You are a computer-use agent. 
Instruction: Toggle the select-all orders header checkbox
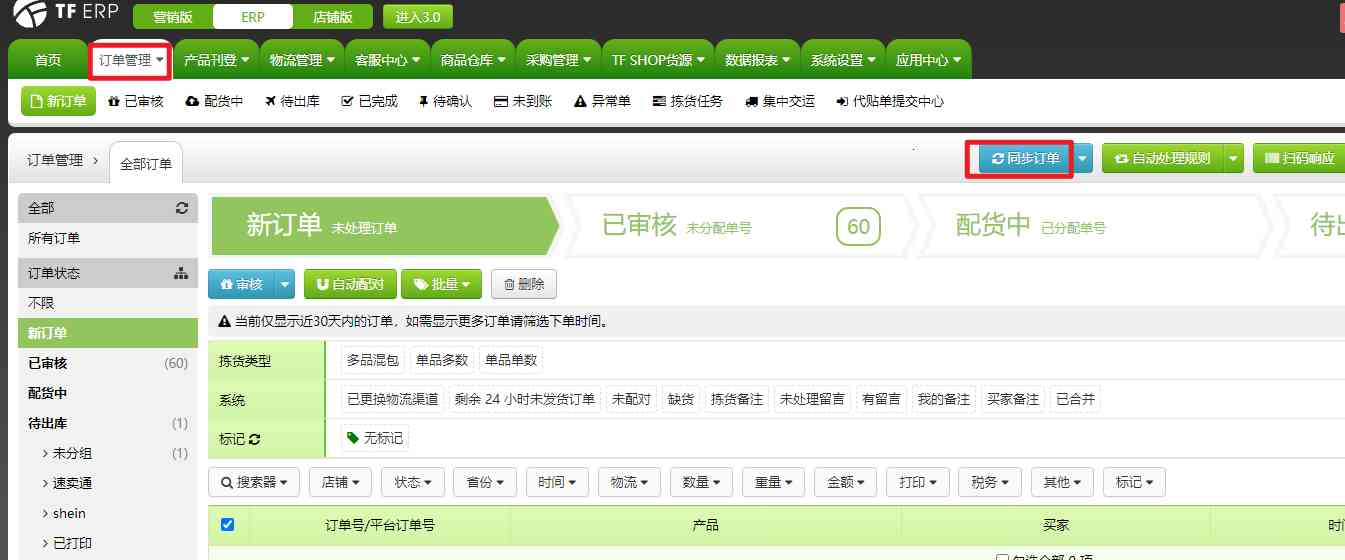(x=227, y=524)
